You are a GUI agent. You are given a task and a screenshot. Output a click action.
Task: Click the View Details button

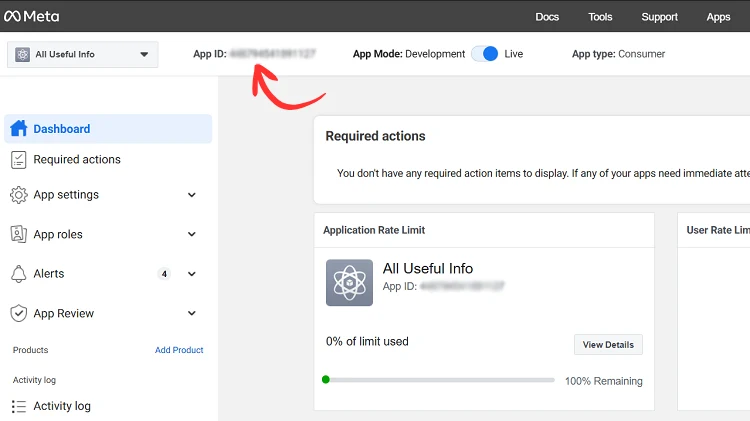click(x=608, y=345)
